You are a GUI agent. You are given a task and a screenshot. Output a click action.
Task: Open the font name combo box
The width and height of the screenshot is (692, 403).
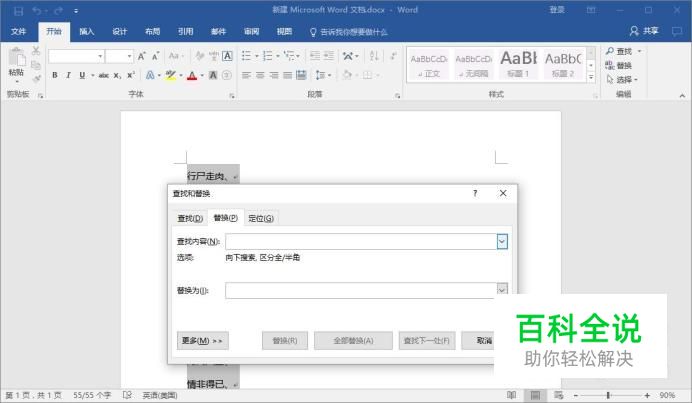tap(76, 56)
